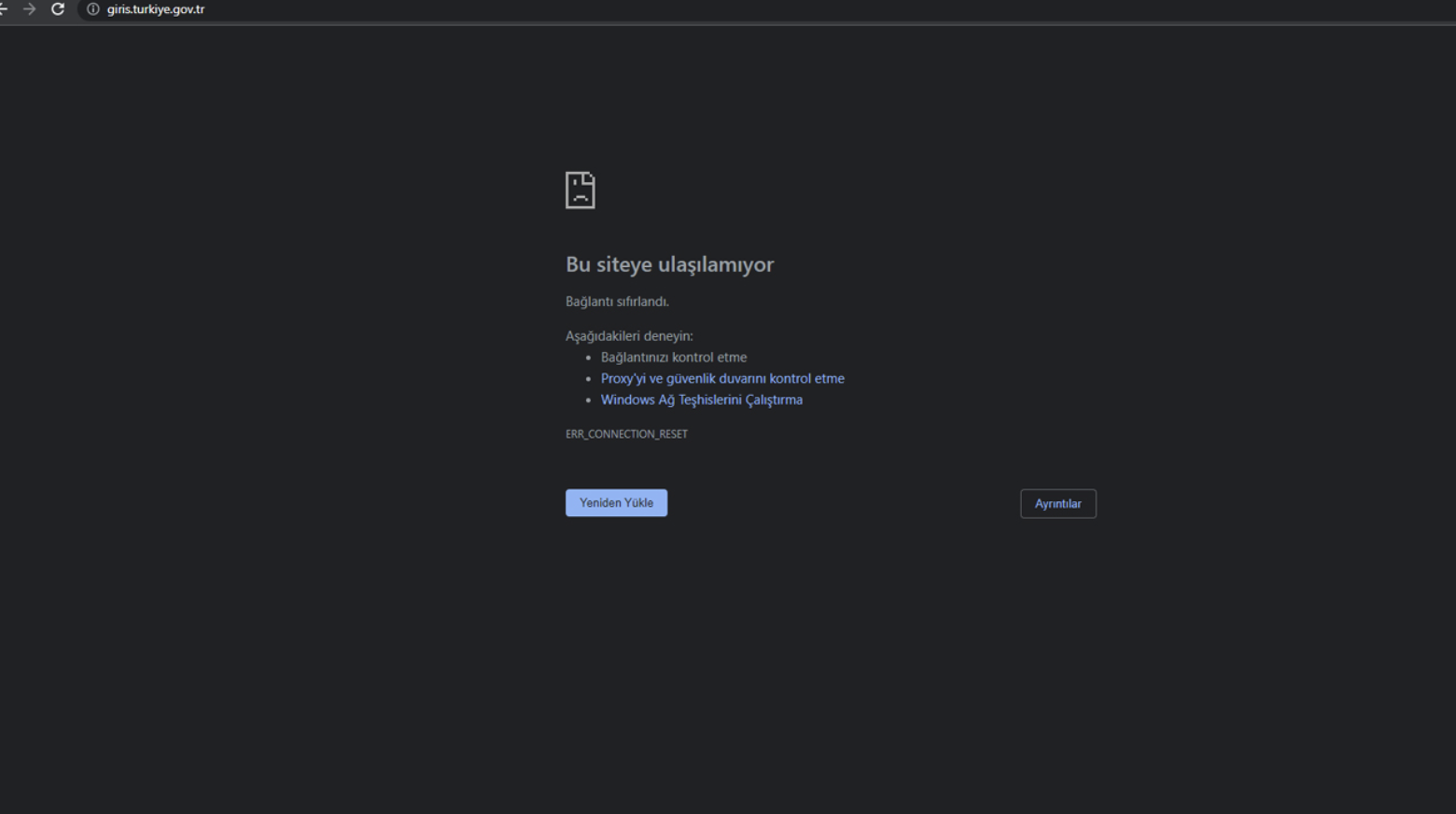Click the bullet before 'Bağlantınızı kontrol etme'
Viewport: 1456px width, 814px height.
(x=589, y=358)
